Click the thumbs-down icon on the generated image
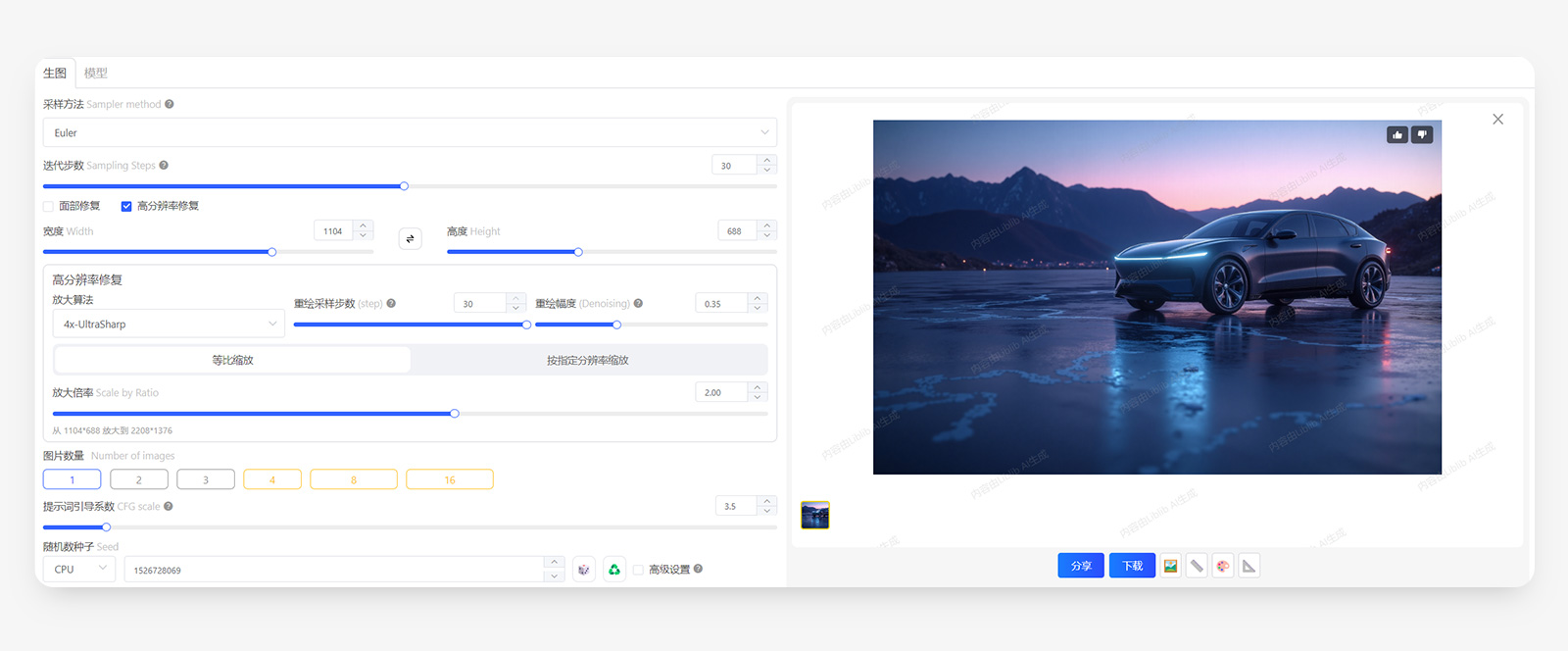 click(x=1422, y=134)
